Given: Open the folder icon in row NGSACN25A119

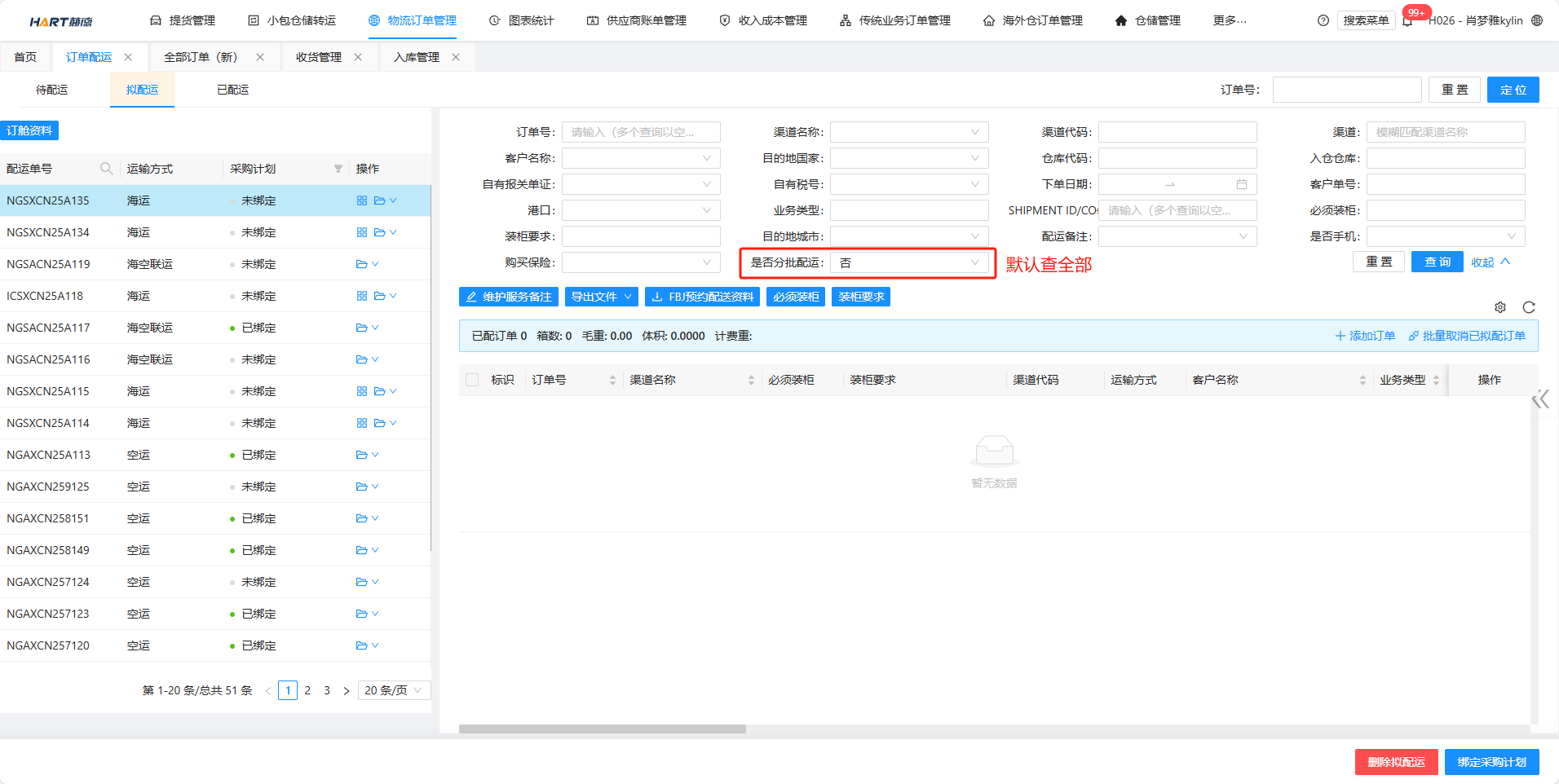Looking at the screenshot, I should coord(361,264).
